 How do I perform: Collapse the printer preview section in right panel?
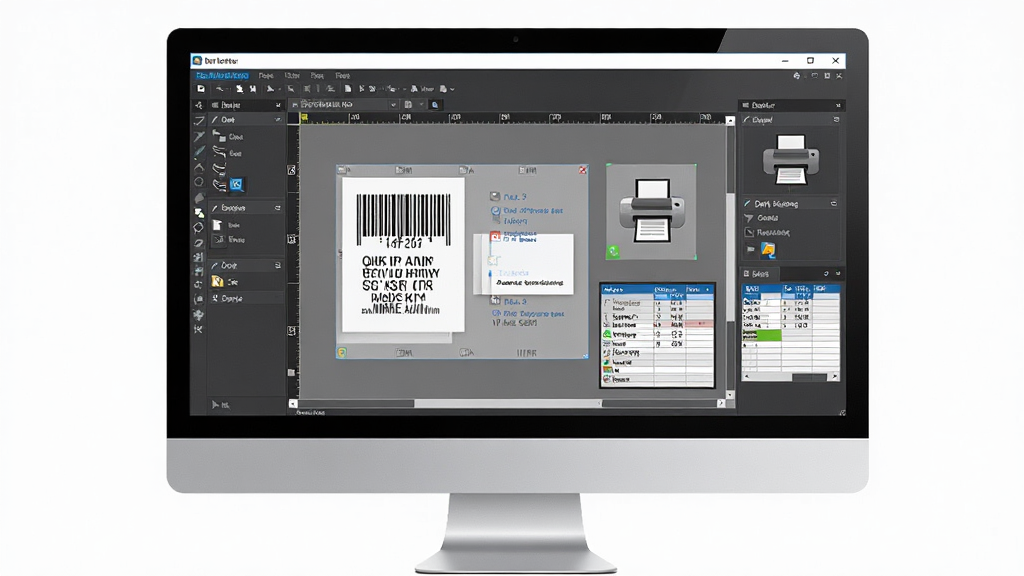[836, 120]
